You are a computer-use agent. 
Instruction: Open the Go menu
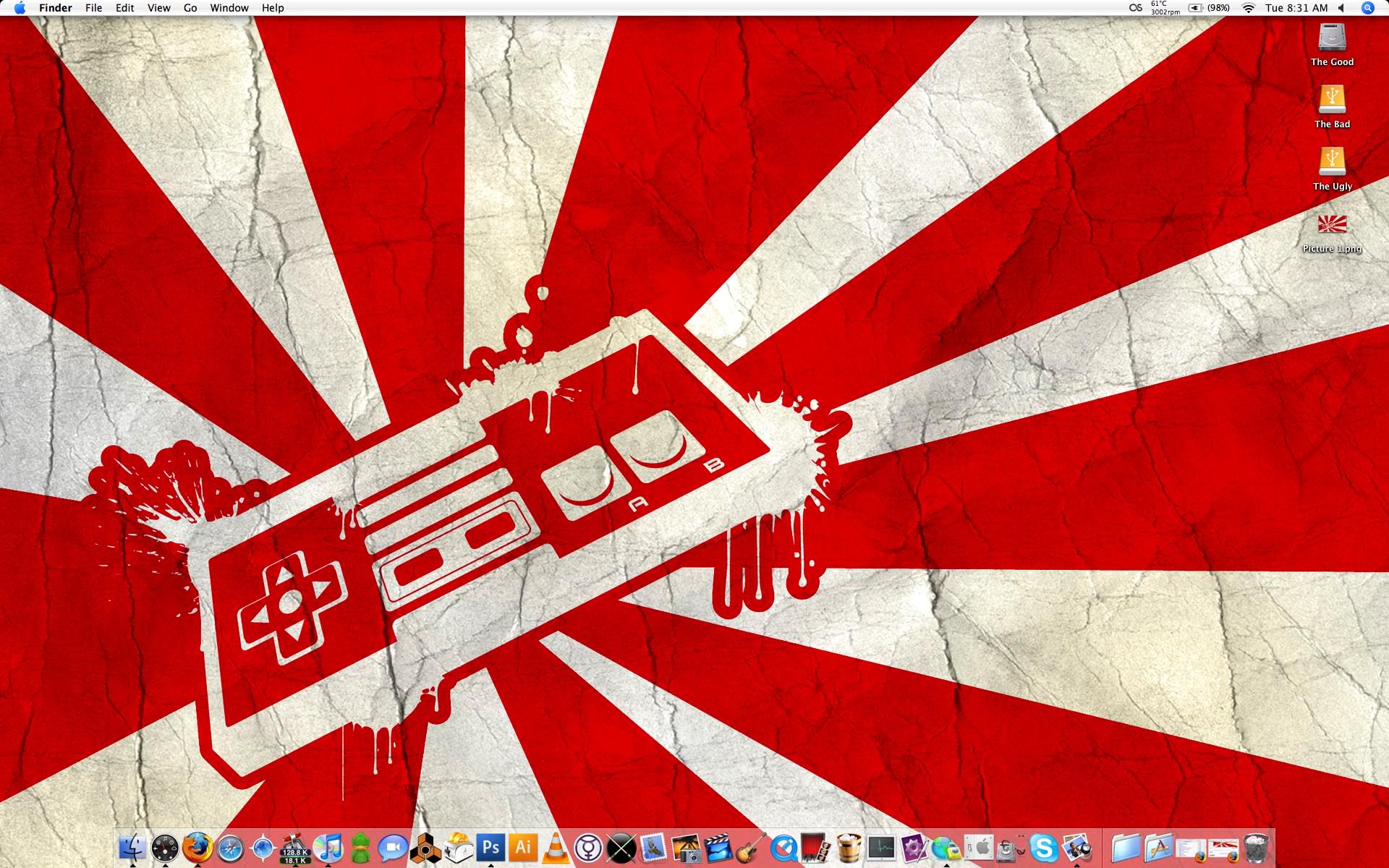190,8
